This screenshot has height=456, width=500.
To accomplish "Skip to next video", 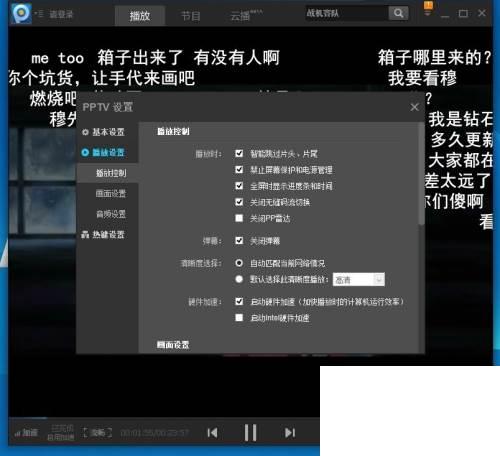I will [x=290, y=433].
